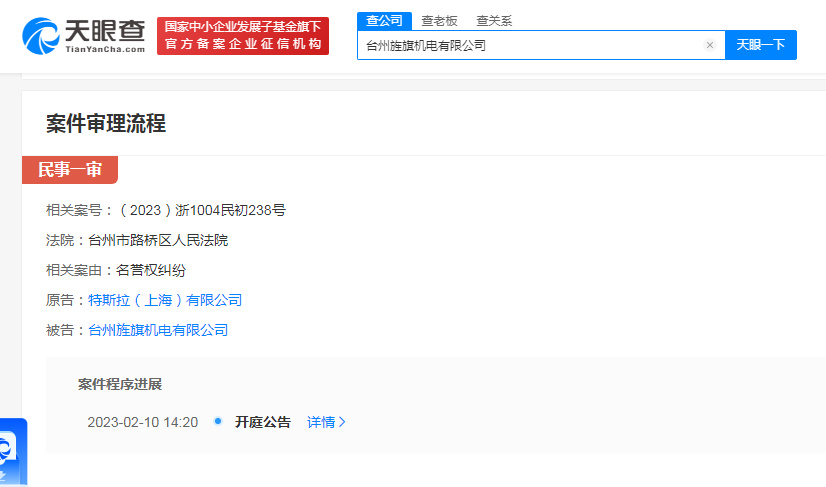Select the 查公司 search tab

(385, 21)
